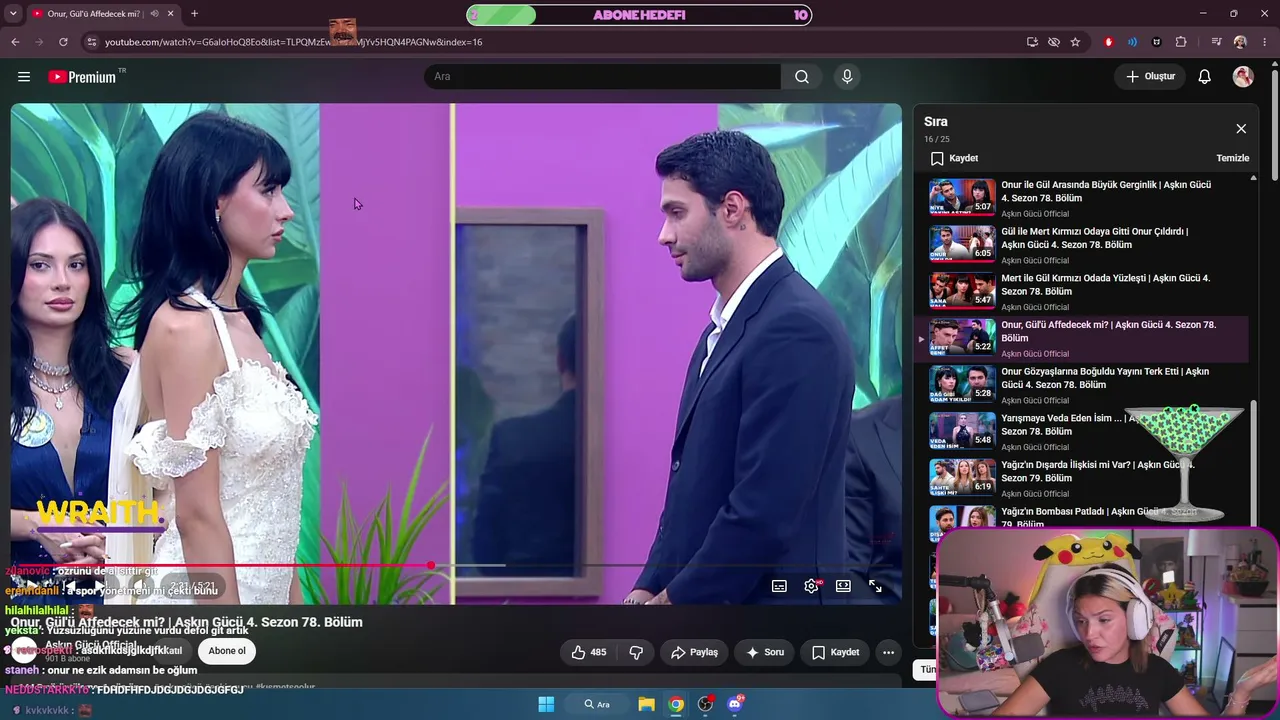
Task: Close the Sıra queue panel
Action: pyautogui.click(x=1241, y=129)
